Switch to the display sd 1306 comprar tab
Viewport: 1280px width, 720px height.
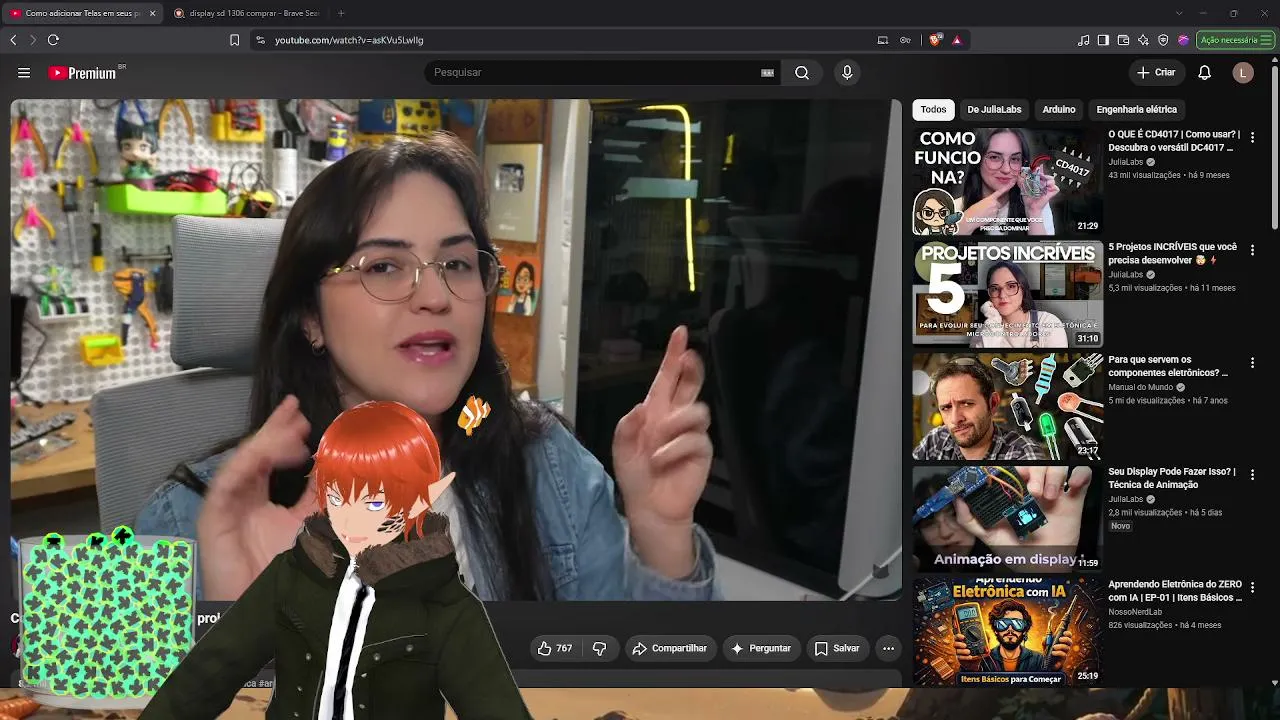(247, 13)
